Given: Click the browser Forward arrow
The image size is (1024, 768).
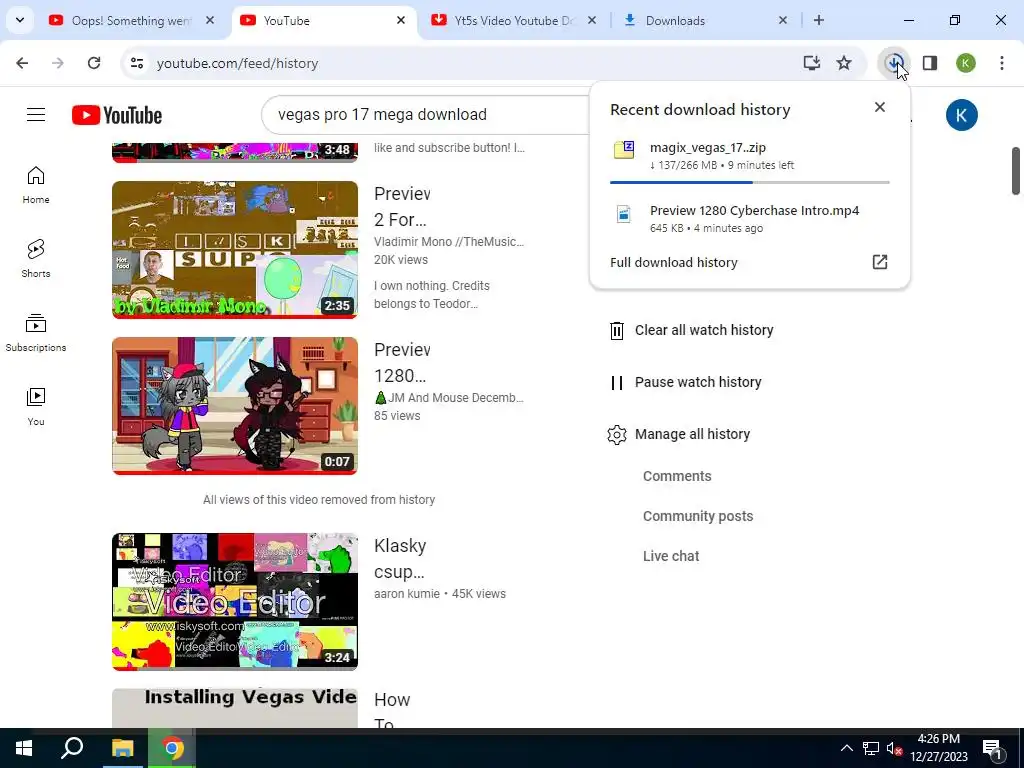Looking at the screenshot, I should click(58, 63).
